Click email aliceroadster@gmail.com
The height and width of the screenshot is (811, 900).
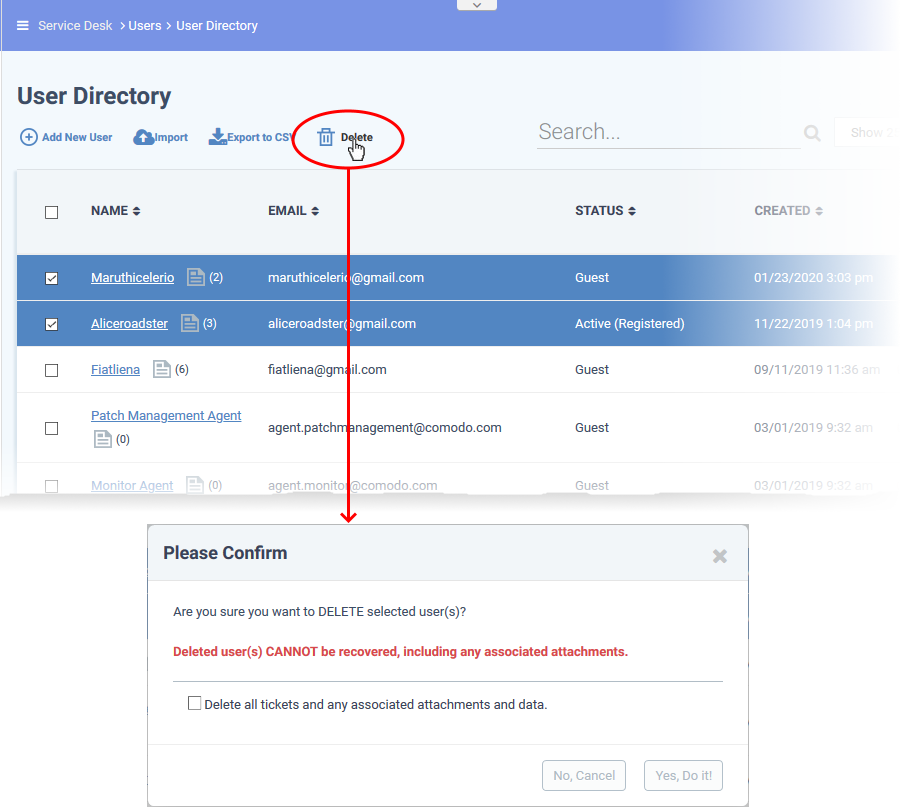pyautogui.click(x=342, y=323)
